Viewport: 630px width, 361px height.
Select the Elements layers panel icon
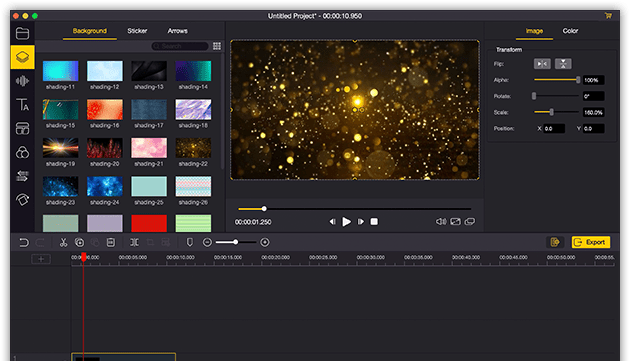pyautogui.click(x=22, y=57)
